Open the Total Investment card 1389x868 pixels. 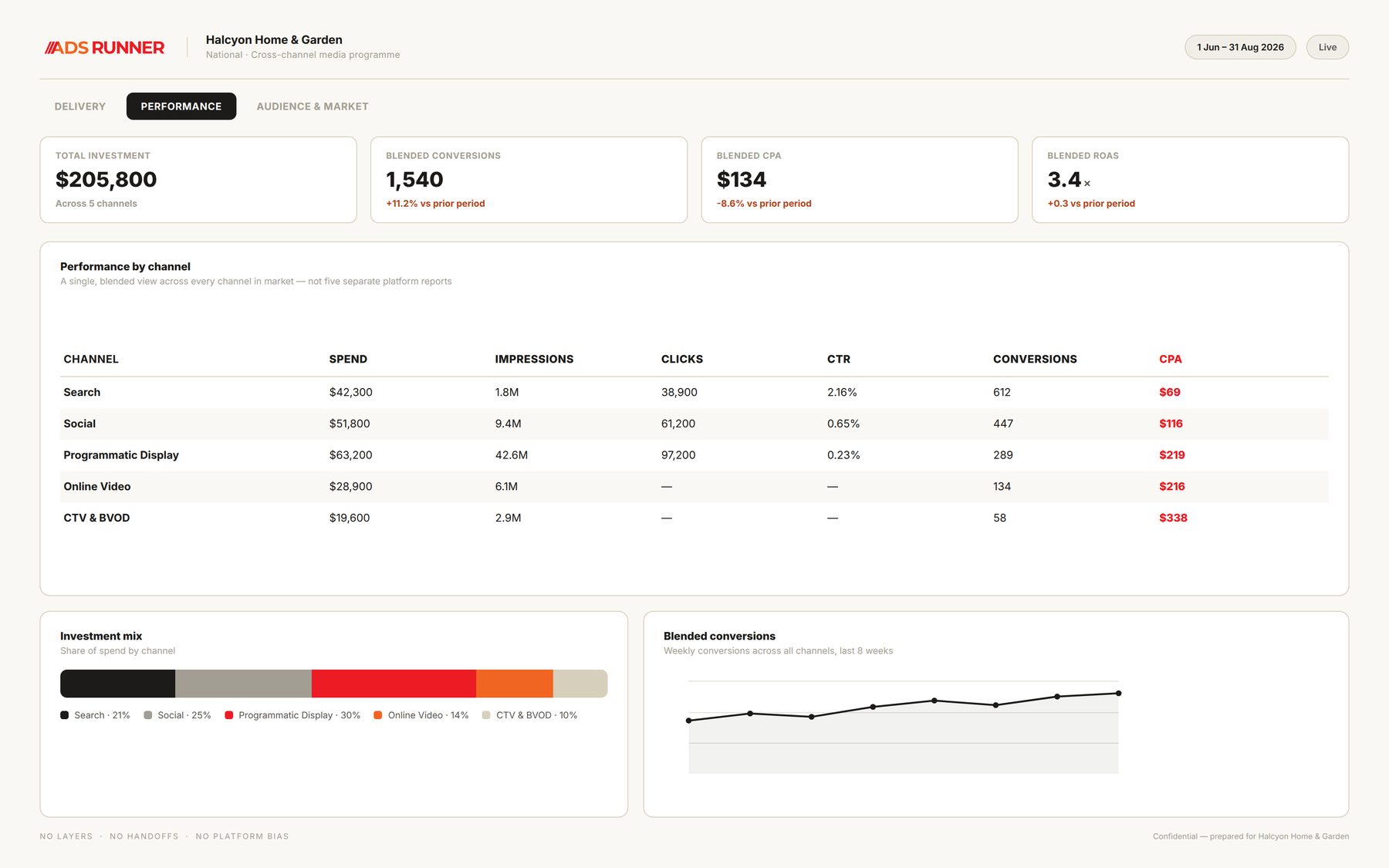pyautogui.click(x=198, y=180)
